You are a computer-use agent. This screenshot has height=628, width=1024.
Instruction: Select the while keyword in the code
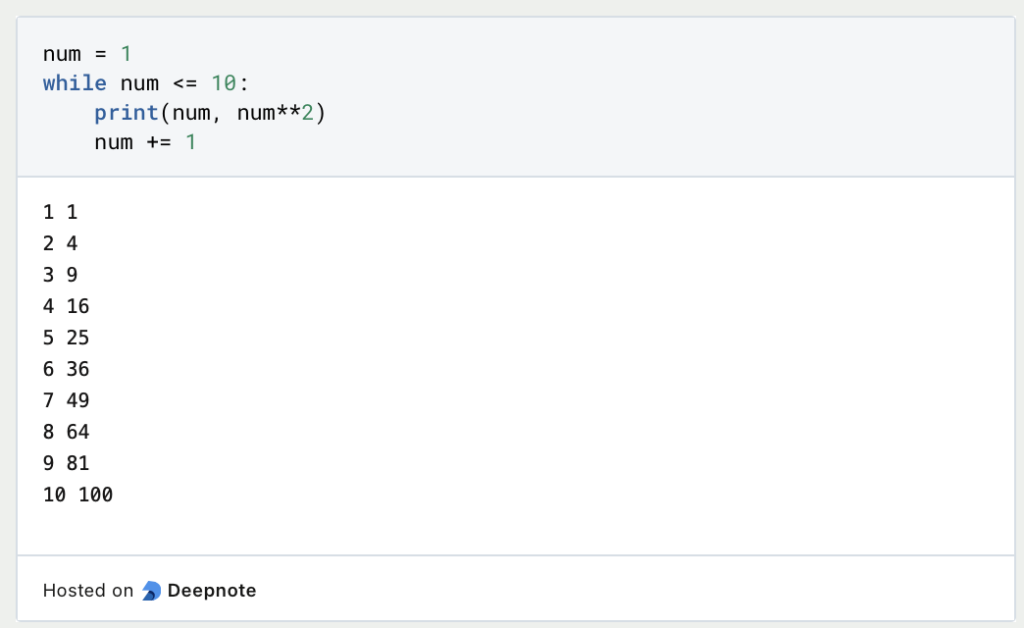pyautogui.click(x=74, y=83)
